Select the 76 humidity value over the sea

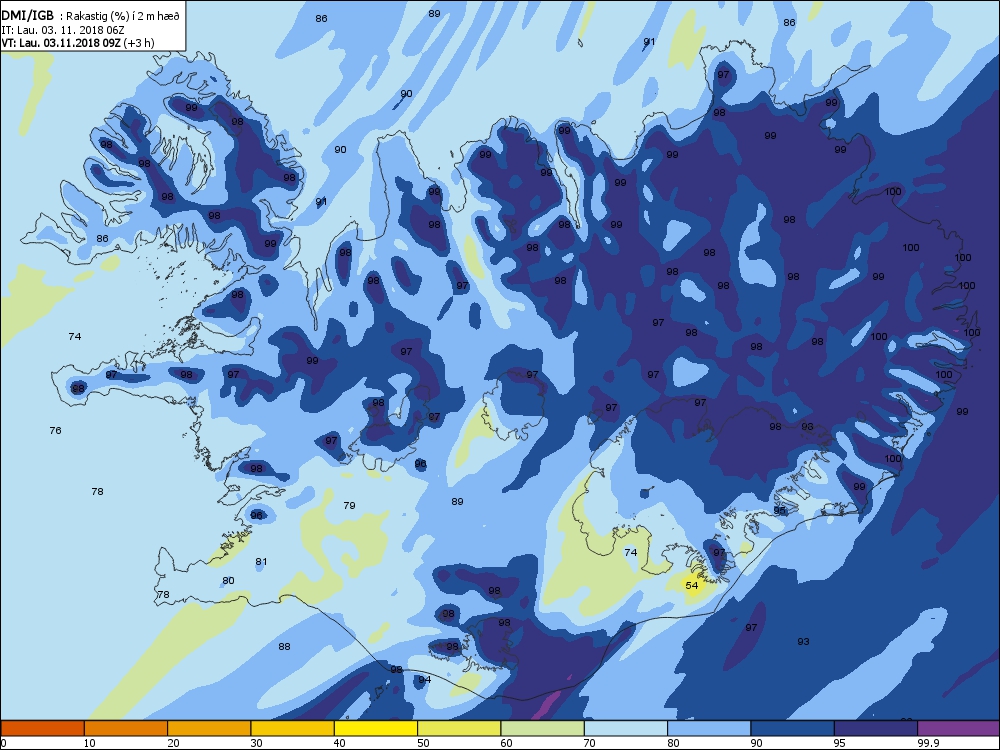55,430
